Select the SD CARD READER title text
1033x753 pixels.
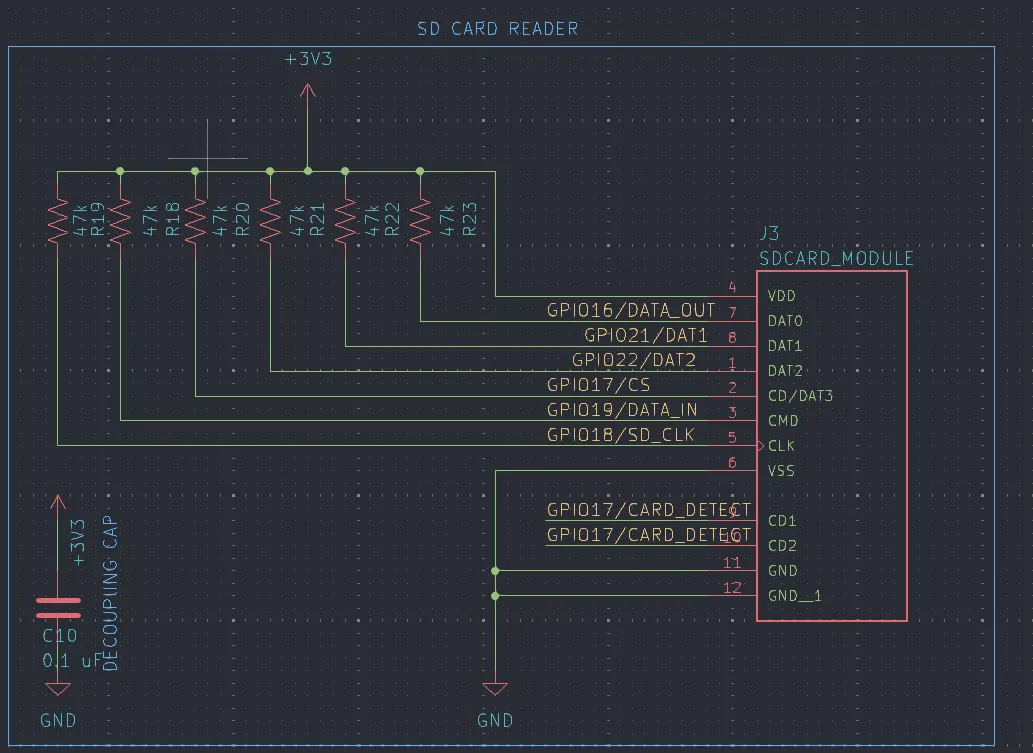pyautogui.click(x=497, y=28)
